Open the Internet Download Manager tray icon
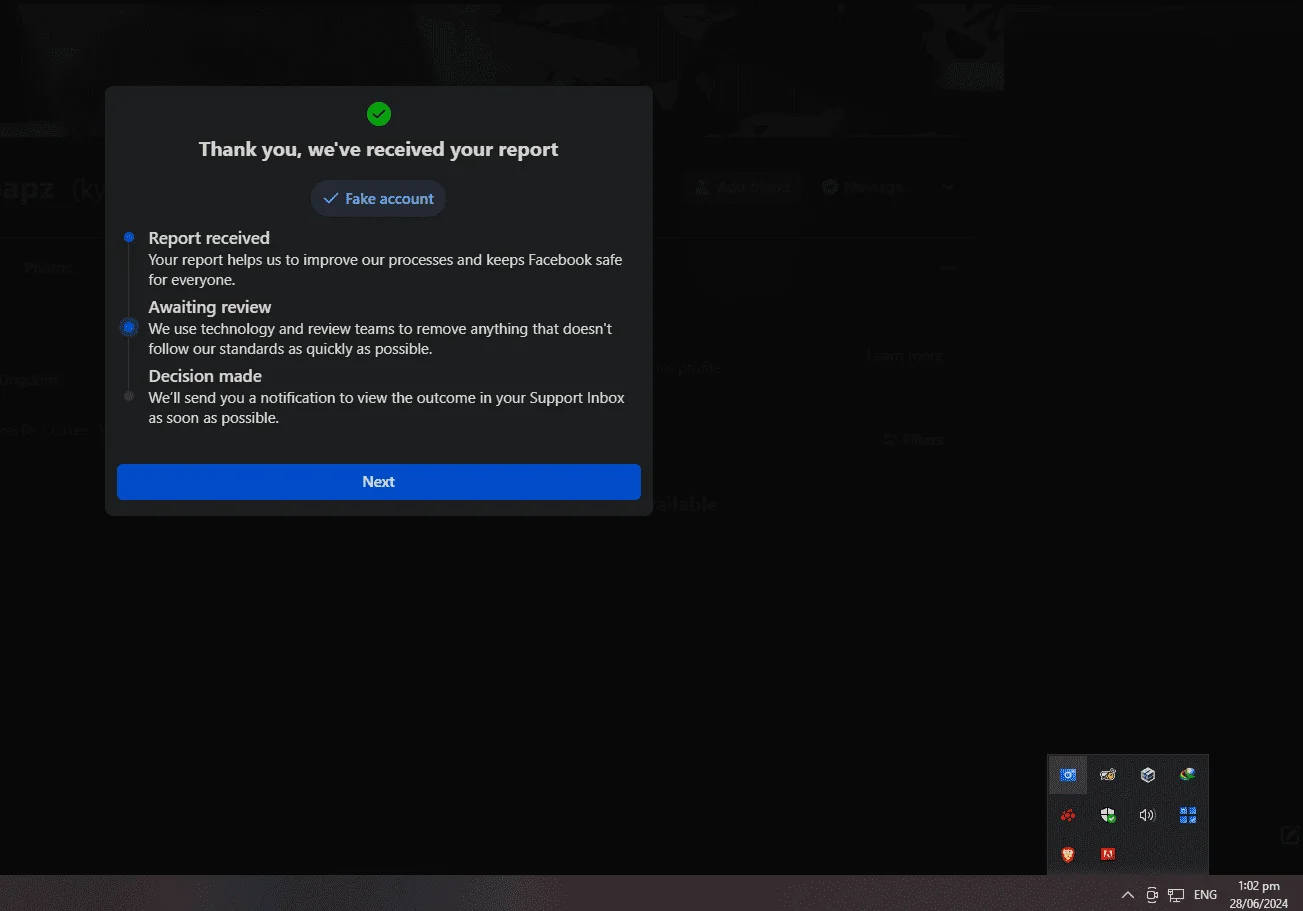The width and height of the screenshot is (1303, 911). tap(1188, 775)
